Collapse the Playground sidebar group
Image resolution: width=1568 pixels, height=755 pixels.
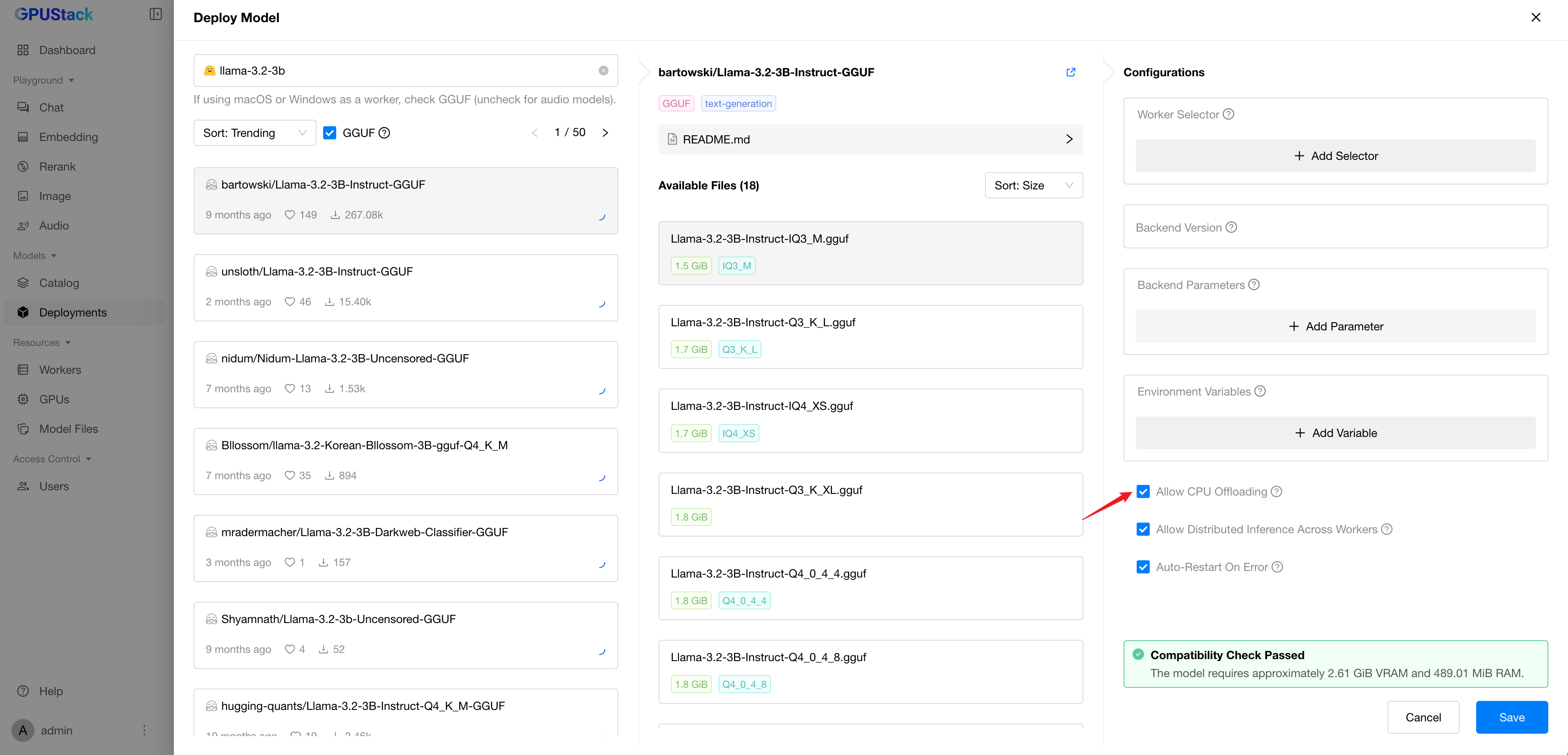pos(43,80)
